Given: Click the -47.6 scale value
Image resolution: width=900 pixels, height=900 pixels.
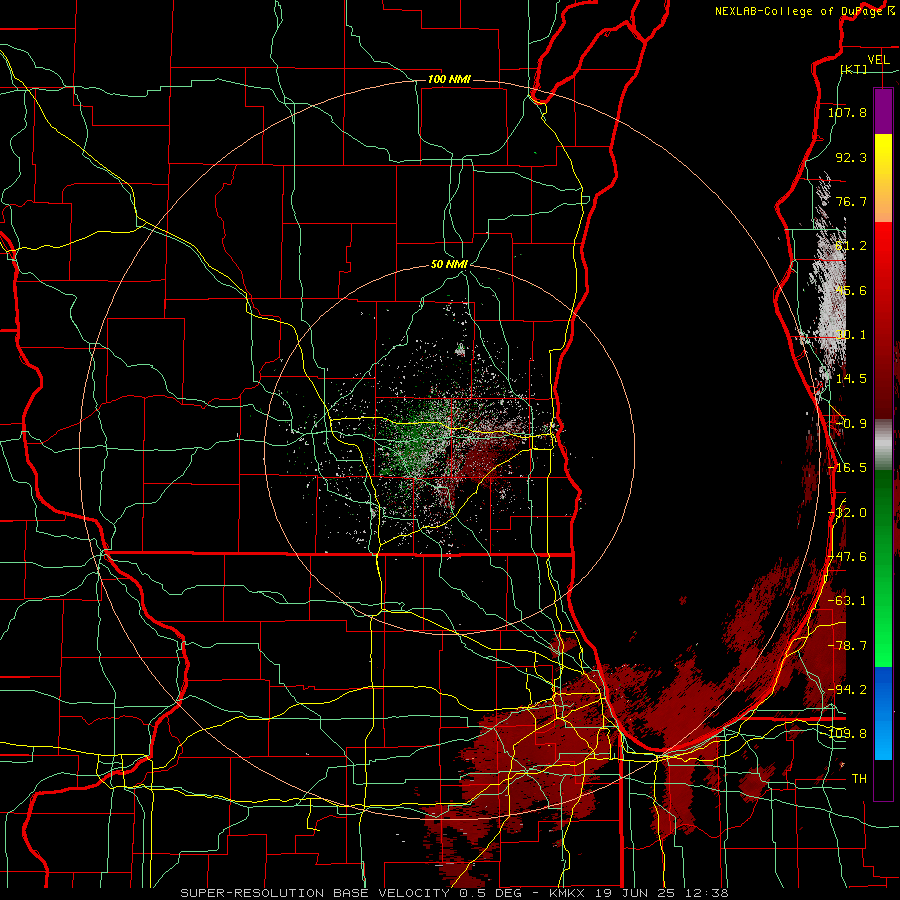Looking at the screenshot, I should 847,557.
